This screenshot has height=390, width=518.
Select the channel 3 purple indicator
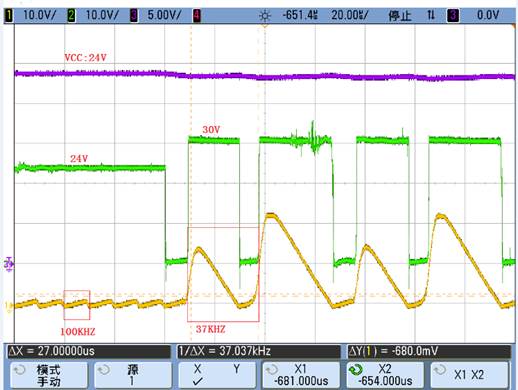point(133,15)
